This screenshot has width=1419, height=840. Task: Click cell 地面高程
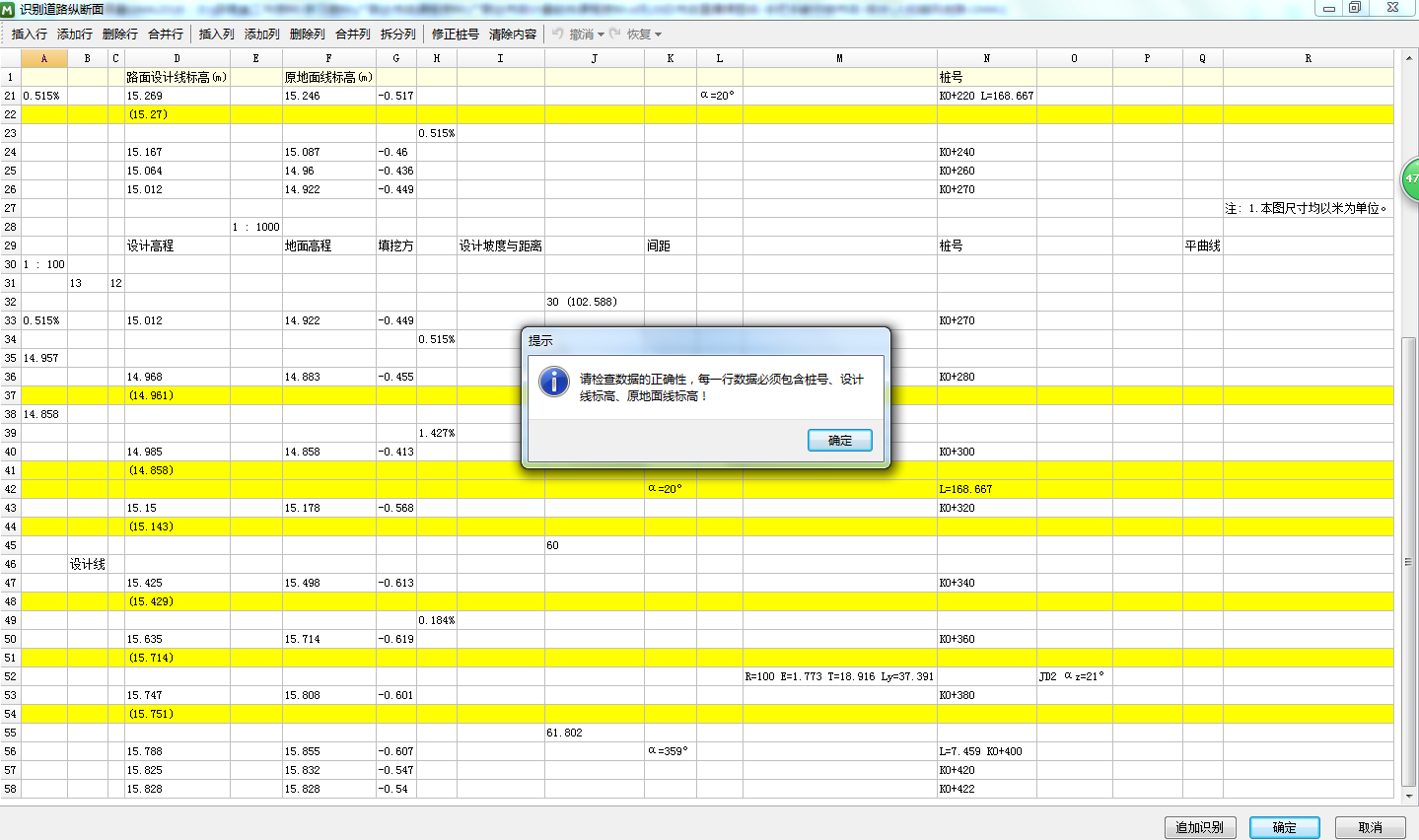point(329,245)
